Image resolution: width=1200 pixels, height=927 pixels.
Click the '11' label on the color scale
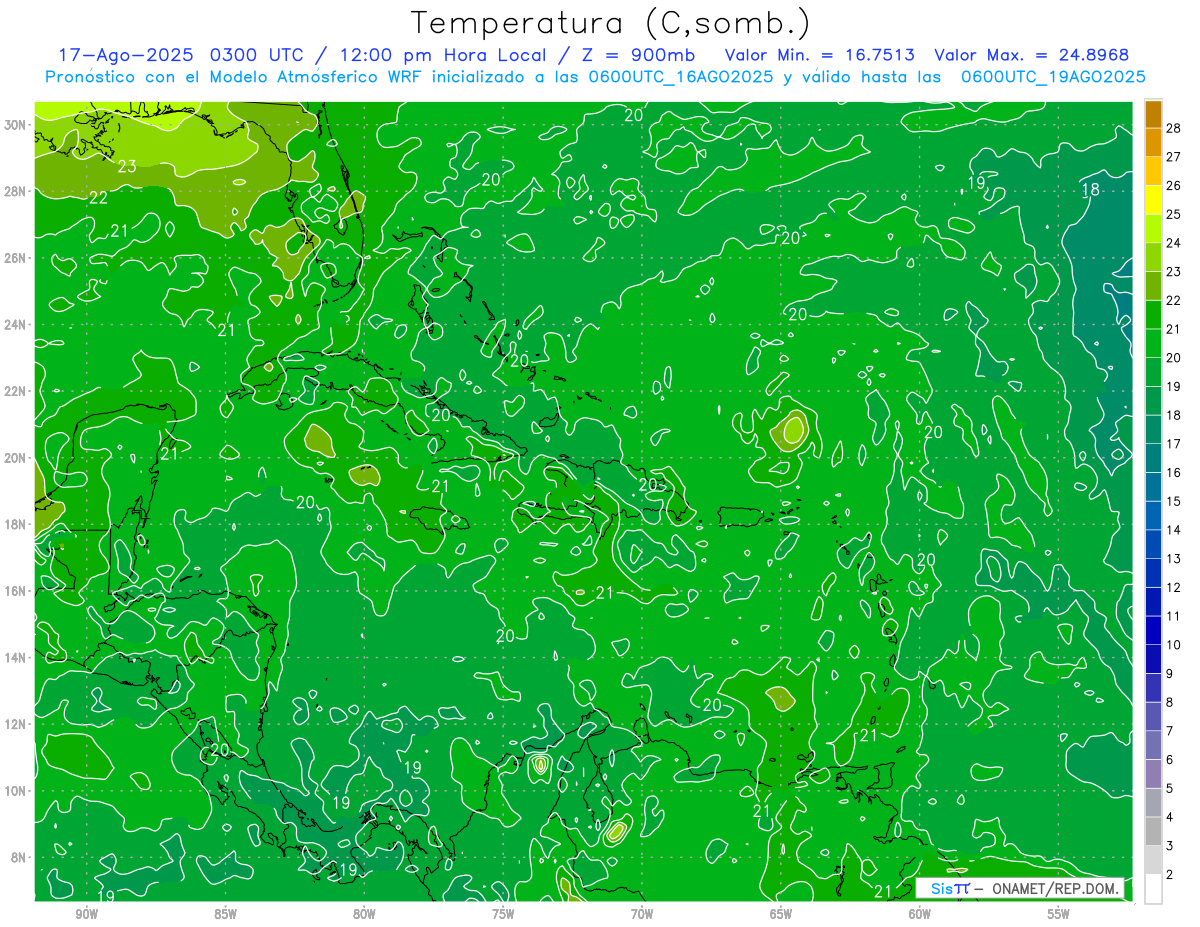pyautogui.click(x=1174, y=616)
